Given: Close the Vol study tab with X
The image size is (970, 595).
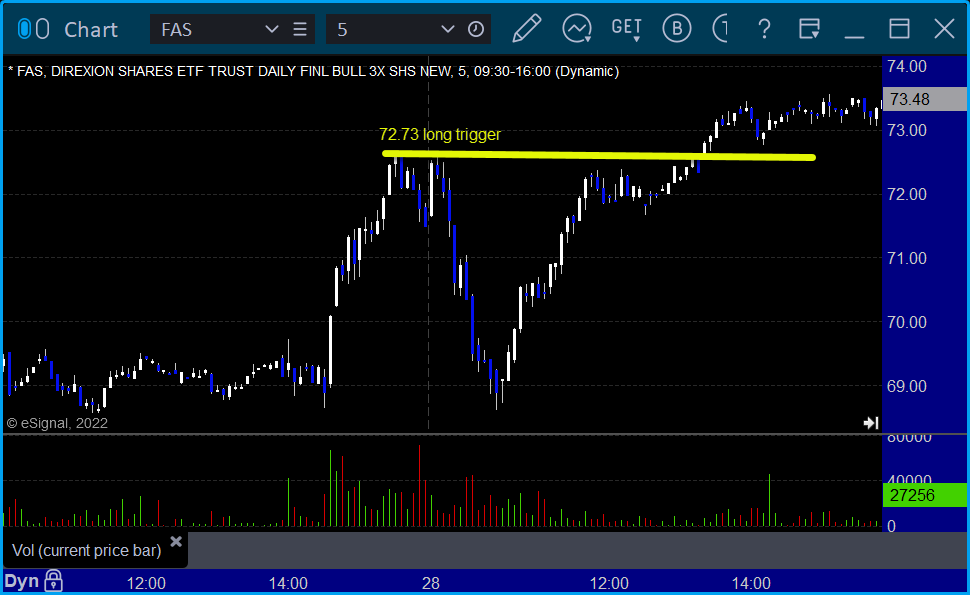Looking at the screenshot, I should (176, 542).
